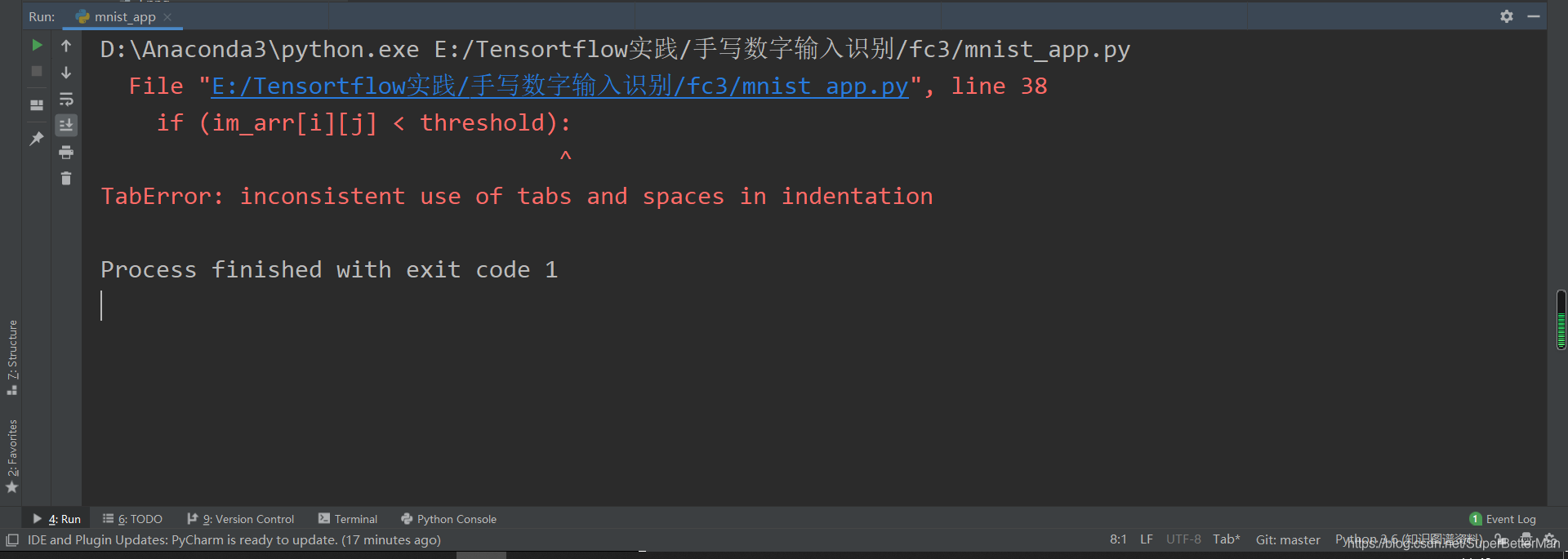The height and width of the screenshot is (559, 1568).
Task: Print the console output
Action: pyautogui.click(x=66, y=152)
